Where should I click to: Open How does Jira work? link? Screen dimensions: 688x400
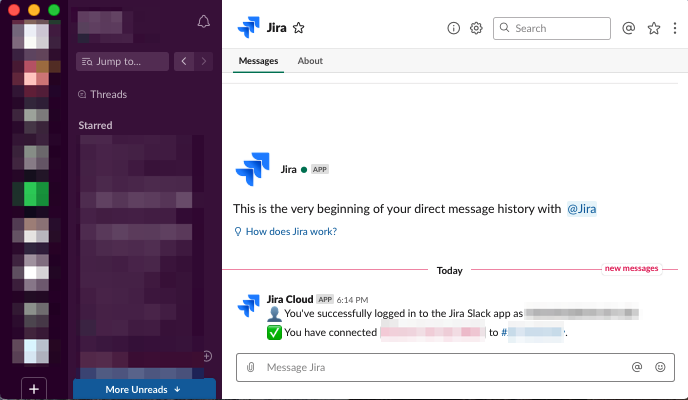click(286, 232)
